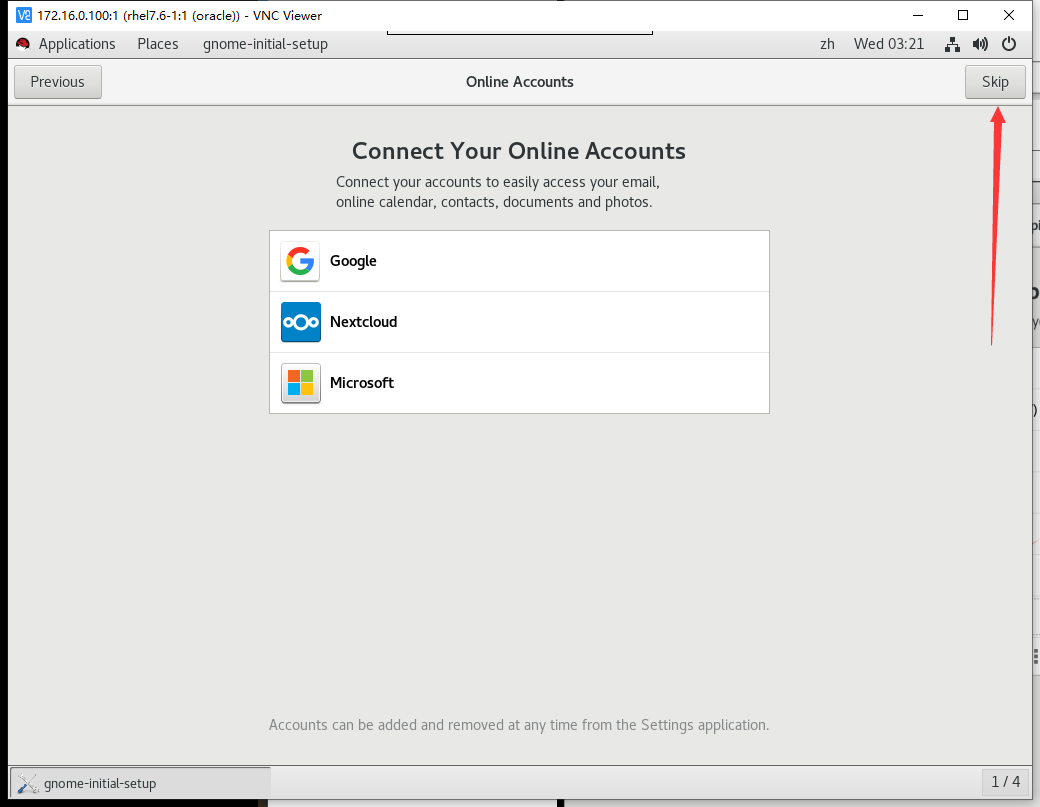Open the network status icon in top bar
Image resolution: width=1040 pixels, height=807 pixels.
pos(952,44)
